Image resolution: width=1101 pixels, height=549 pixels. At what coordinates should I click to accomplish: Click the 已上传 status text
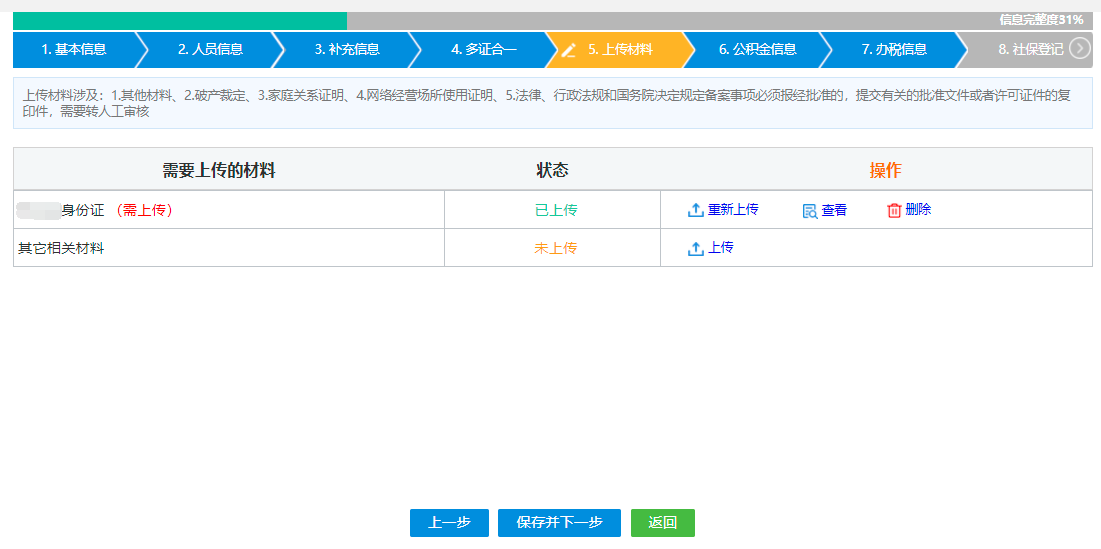pos(556,210)
